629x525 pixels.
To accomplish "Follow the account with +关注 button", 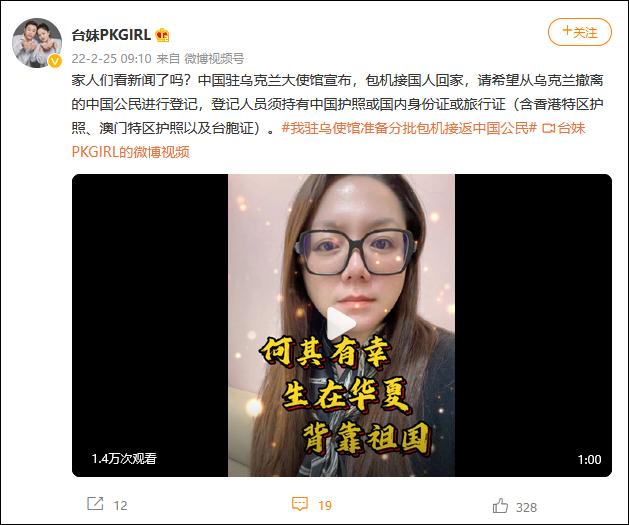I will point(580,32).
